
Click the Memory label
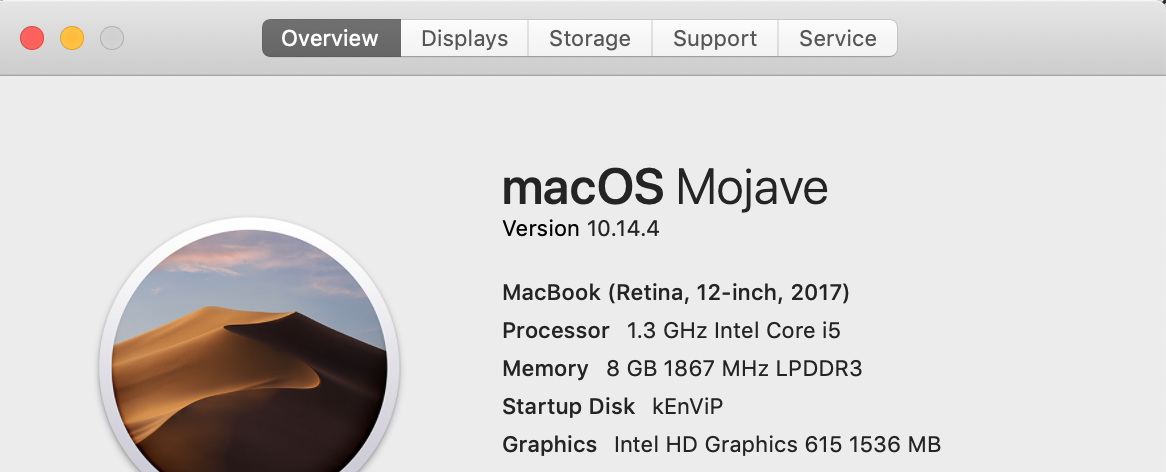point(546,369)
